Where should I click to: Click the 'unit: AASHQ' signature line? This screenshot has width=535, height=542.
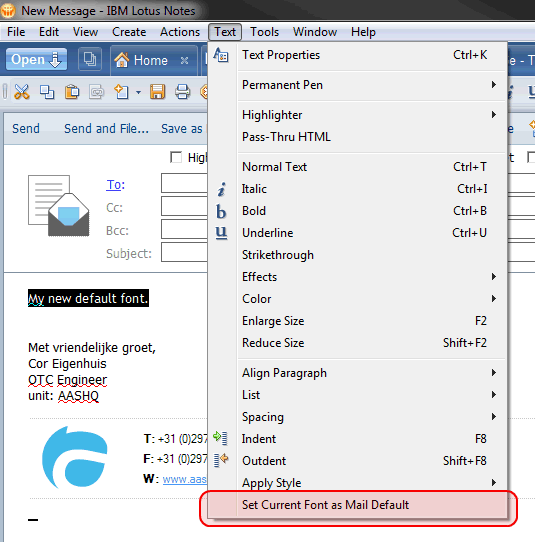(x=64, y=396)
